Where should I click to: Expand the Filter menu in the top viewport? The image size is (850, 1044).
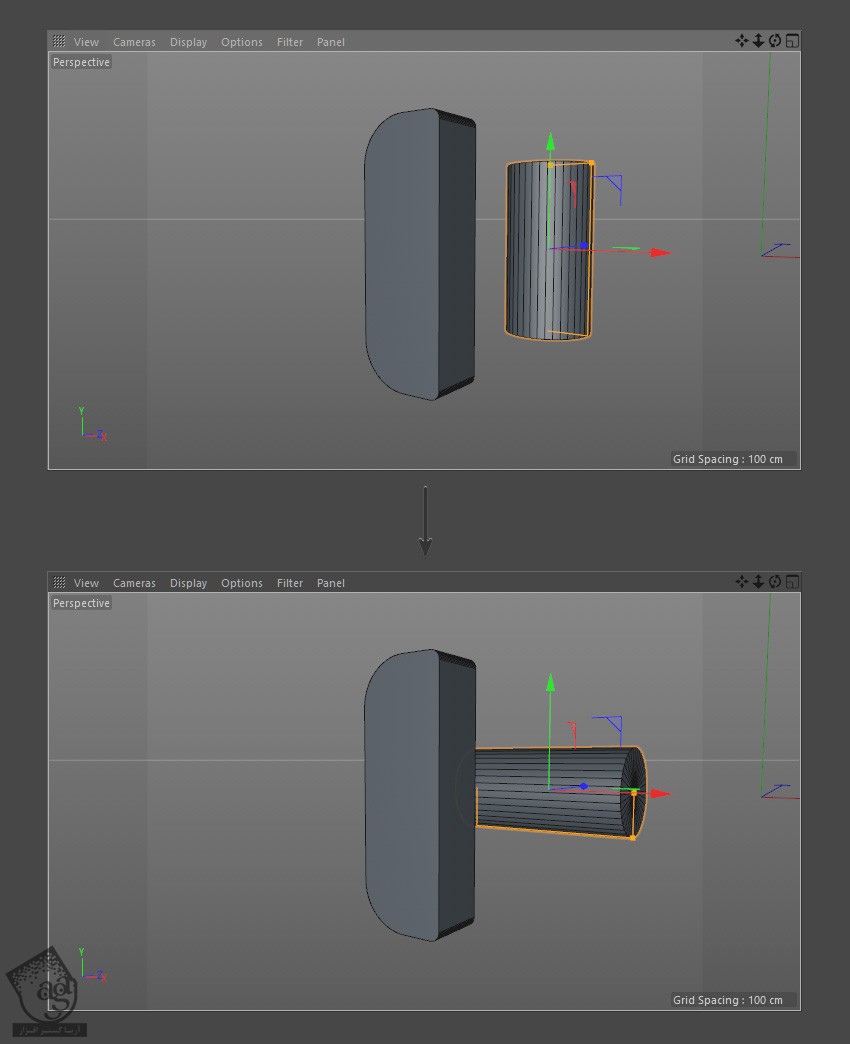tap(290, 42)
